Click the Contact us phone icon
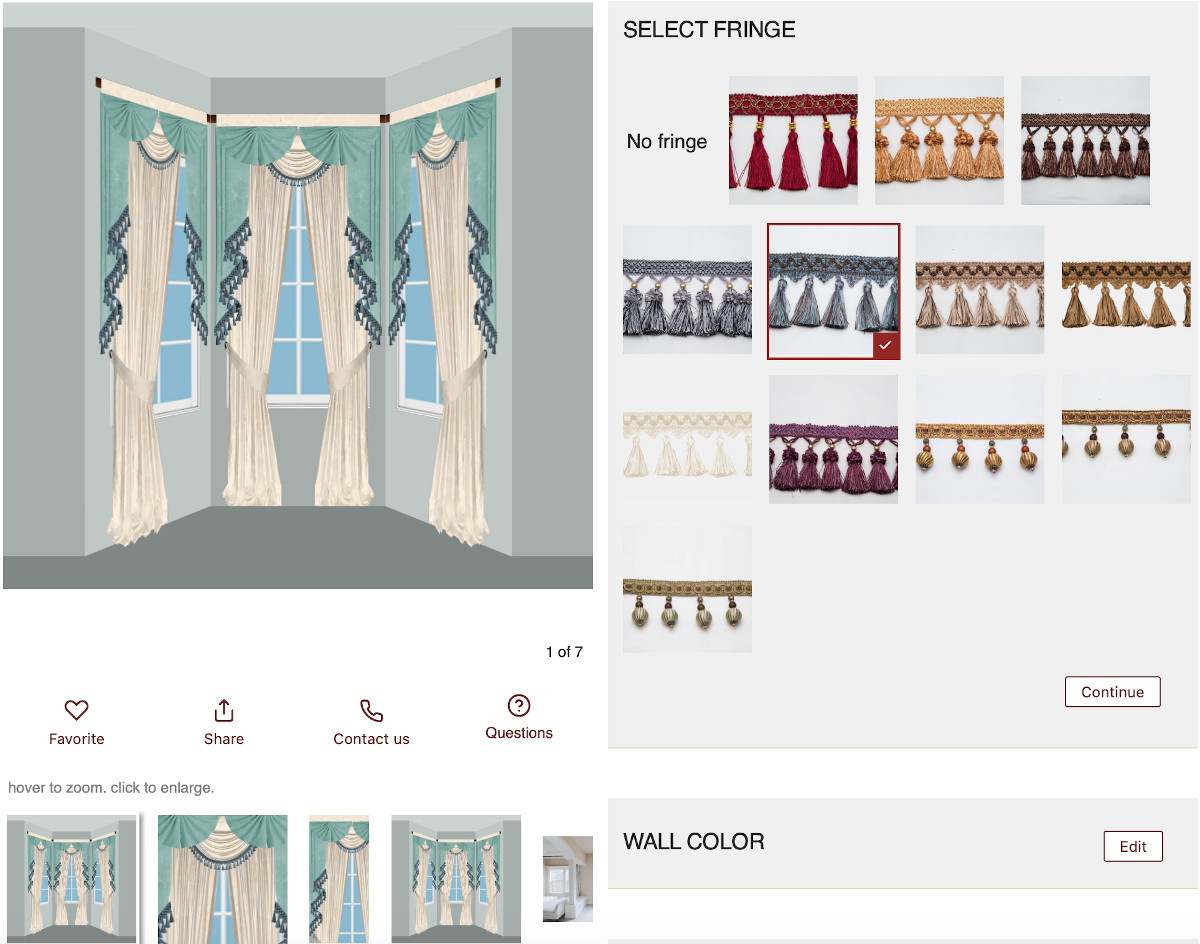The width and height of the screenshot is (1200, 944). [371, 711]
